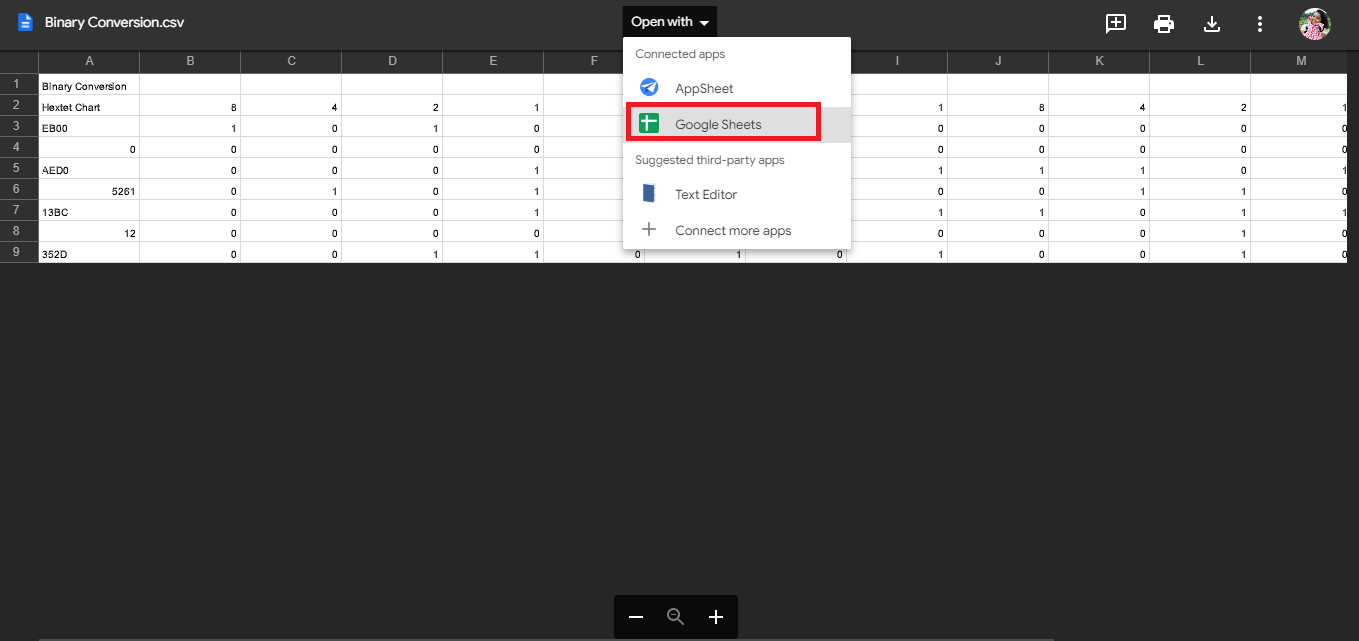Select Text Editor from suggested apps
Viewport: 1359px width, 641px height.
pyautogui.click(x=737, y=194)
